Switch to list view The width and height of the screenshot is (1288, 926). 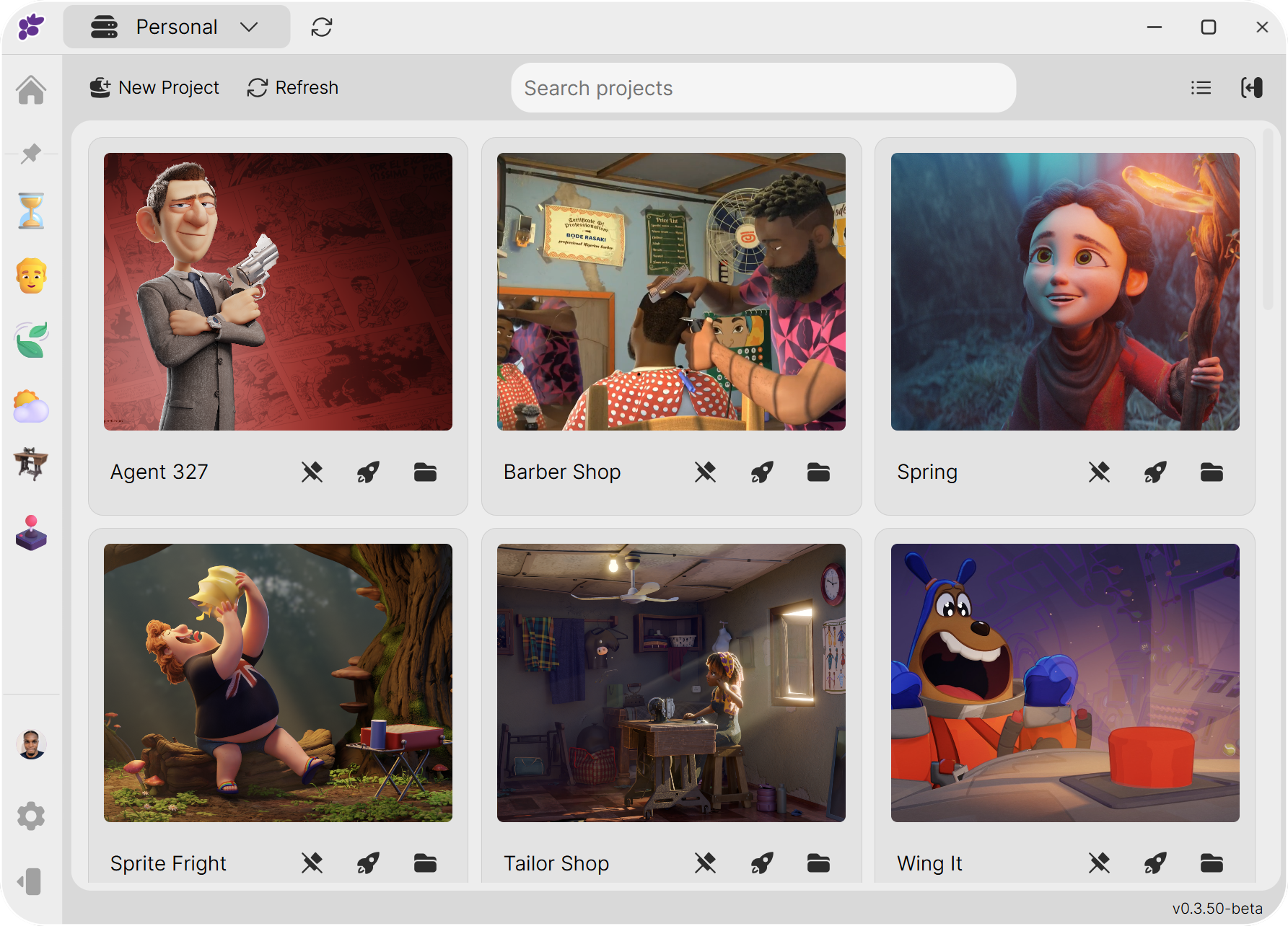(1201, 87)
